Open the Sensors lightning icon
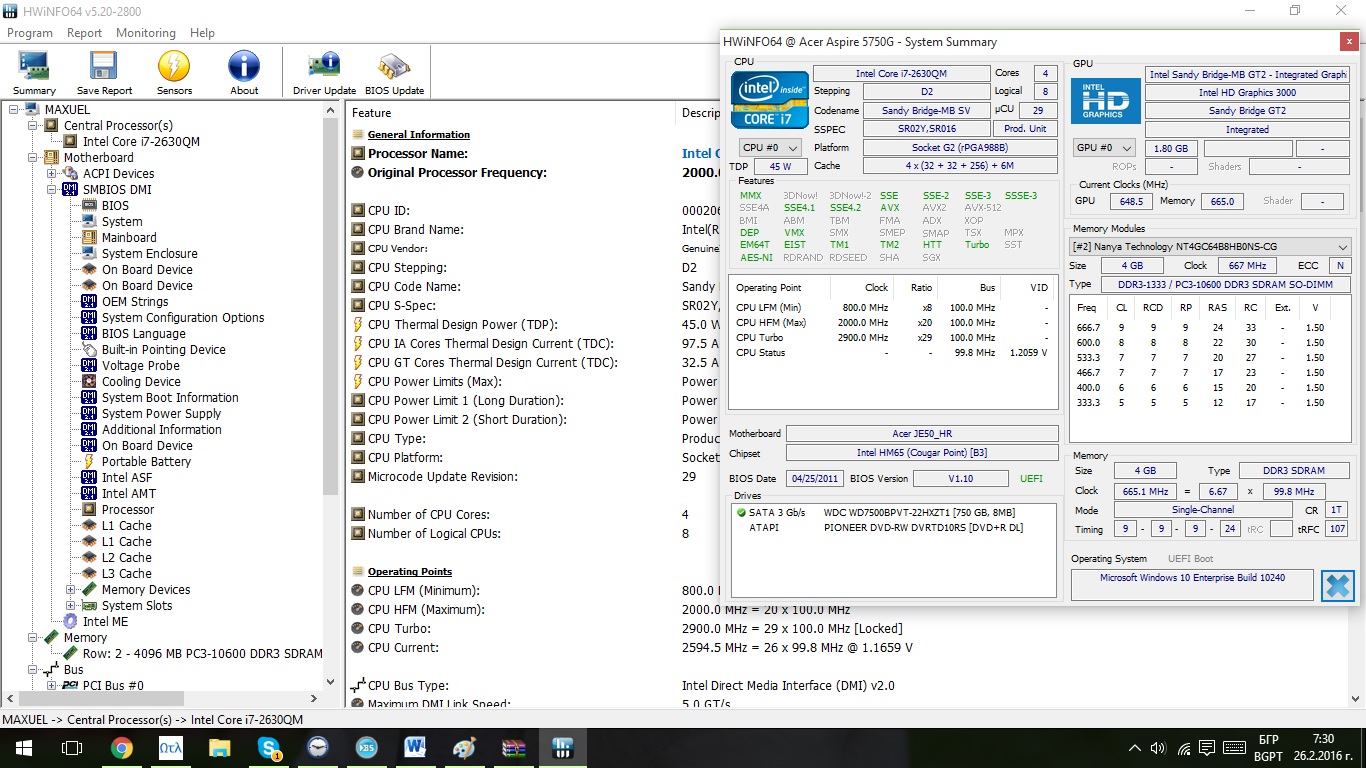1366x768 pixels. tap(174, 73)
